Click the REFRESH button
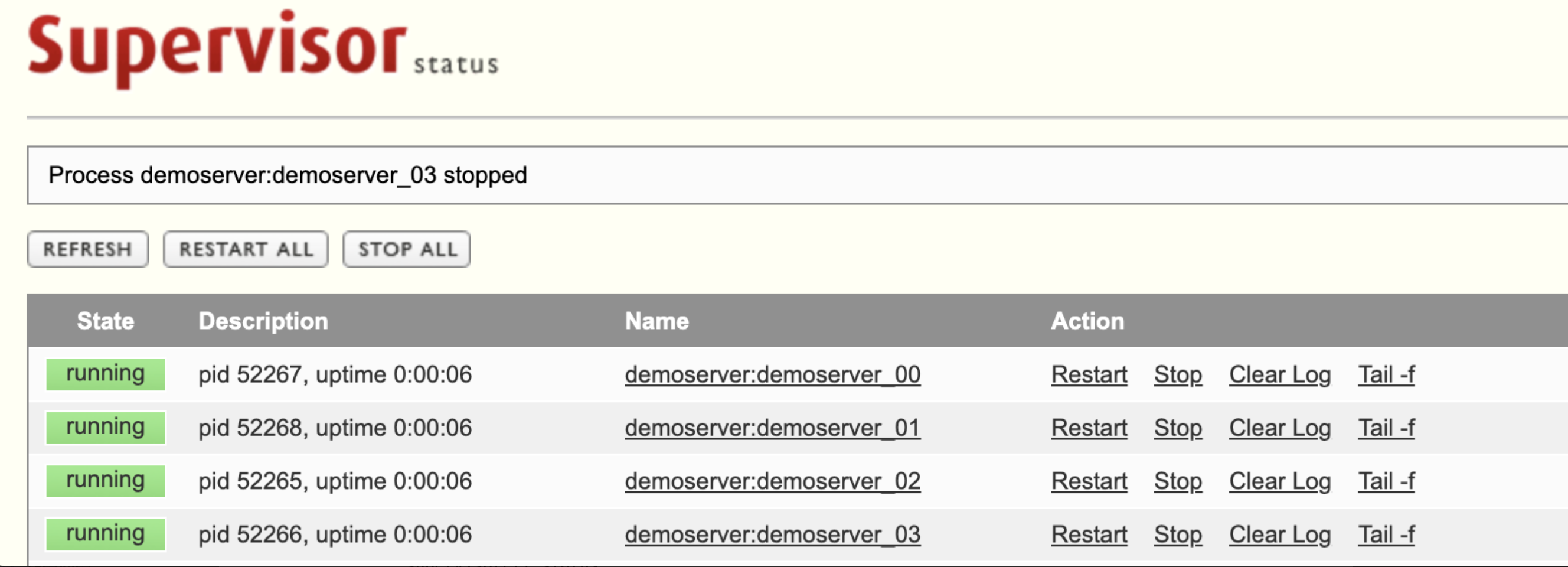Screen dimensions: 1568x567 [87, 249]
